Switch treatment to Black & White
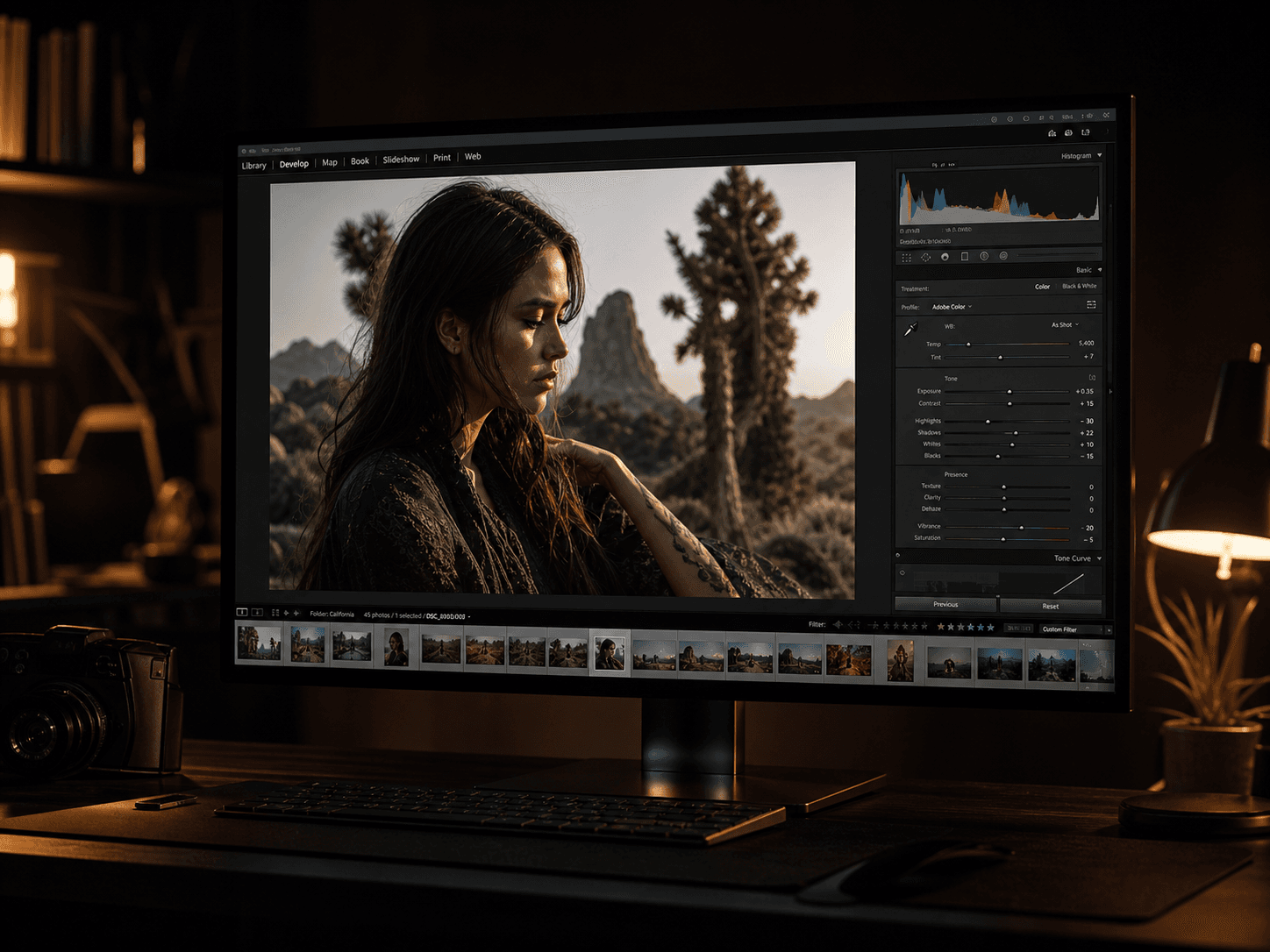This screenshot has width=1270, height=952. [x=1079, y=286]
